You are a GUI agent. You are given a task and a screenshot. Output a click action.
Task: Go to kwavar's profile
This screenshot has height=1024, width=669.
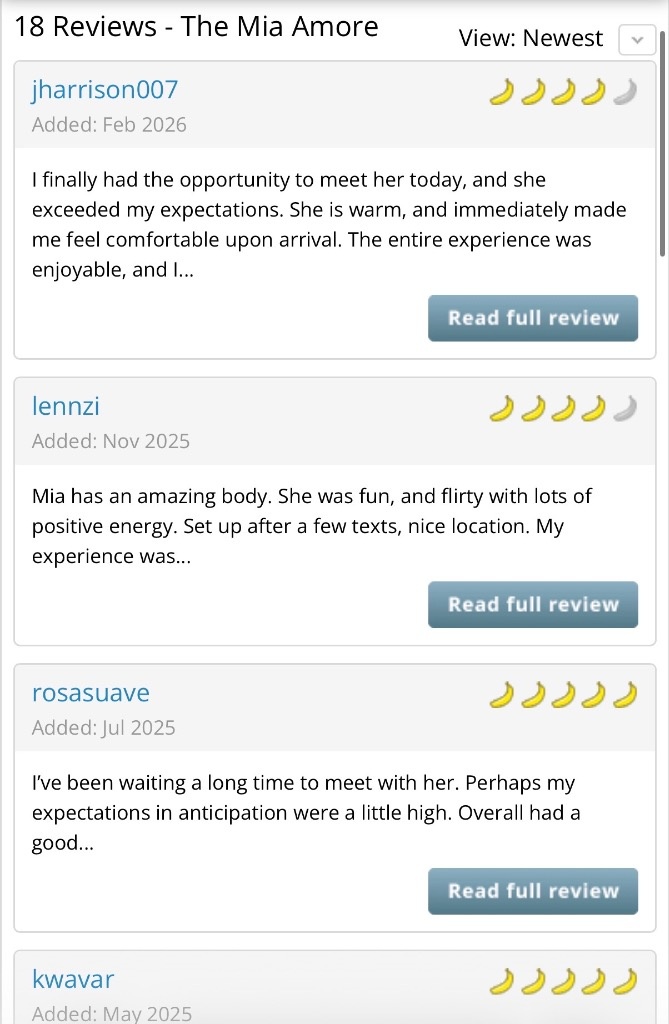[x=73, y=979]
